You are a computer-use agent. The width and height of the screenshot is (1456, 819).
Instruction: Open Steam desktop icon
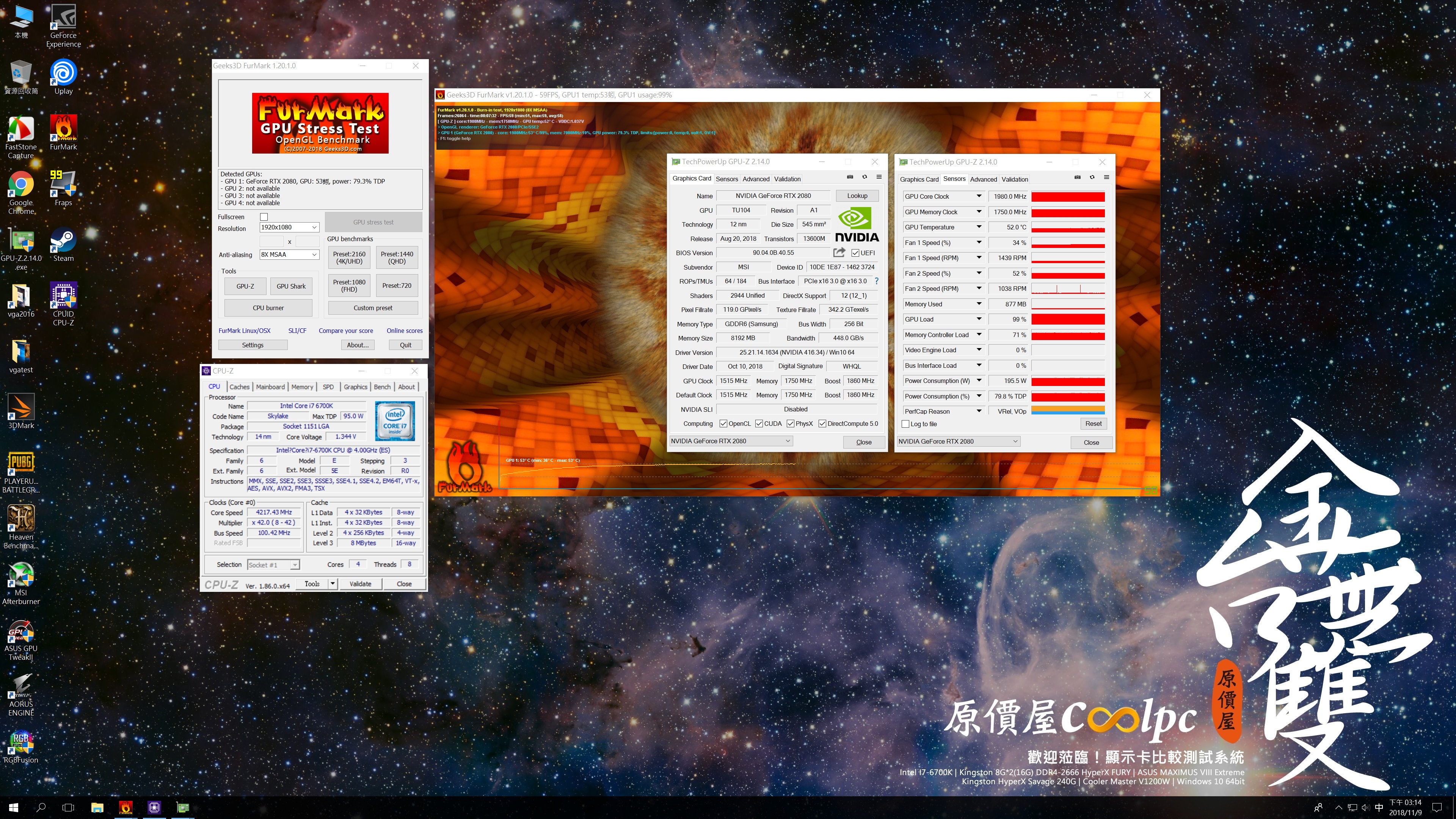point(63,244)
